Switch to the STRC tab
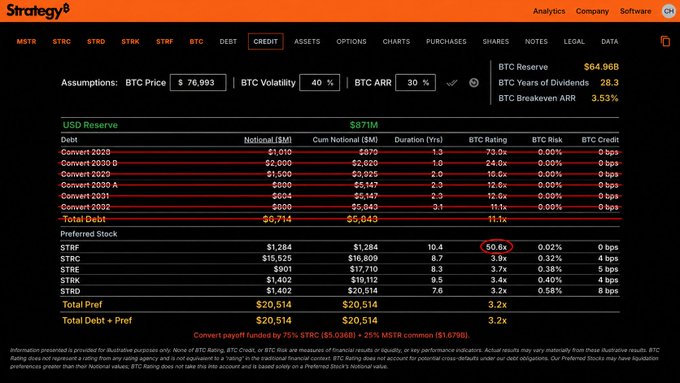The width and height of the screenshot is (680, 383). tap(62, 42)
